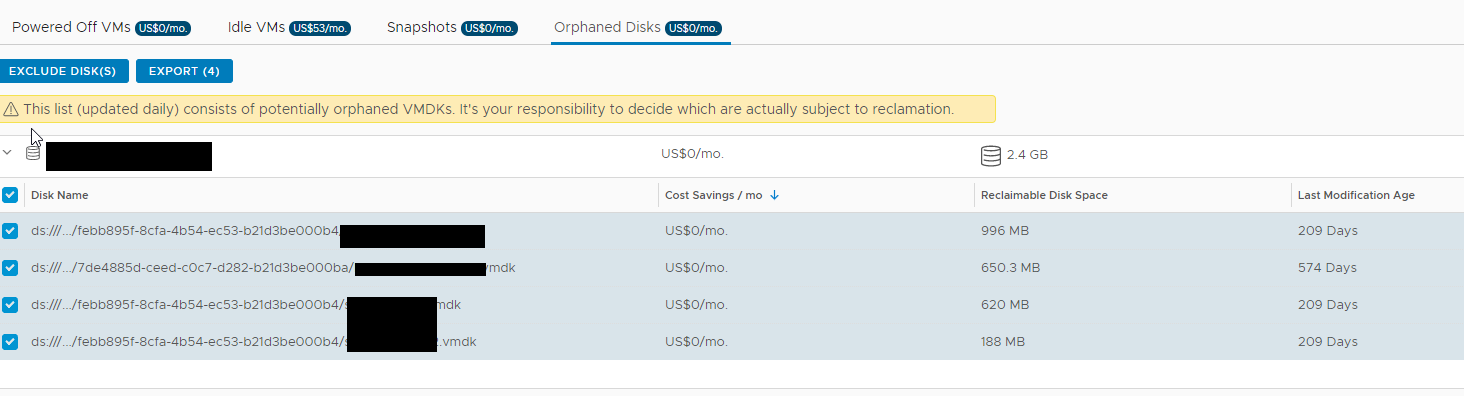
Task: Click the warning triangle icon in the yellow banner
Action: click(x=11, y=109)
